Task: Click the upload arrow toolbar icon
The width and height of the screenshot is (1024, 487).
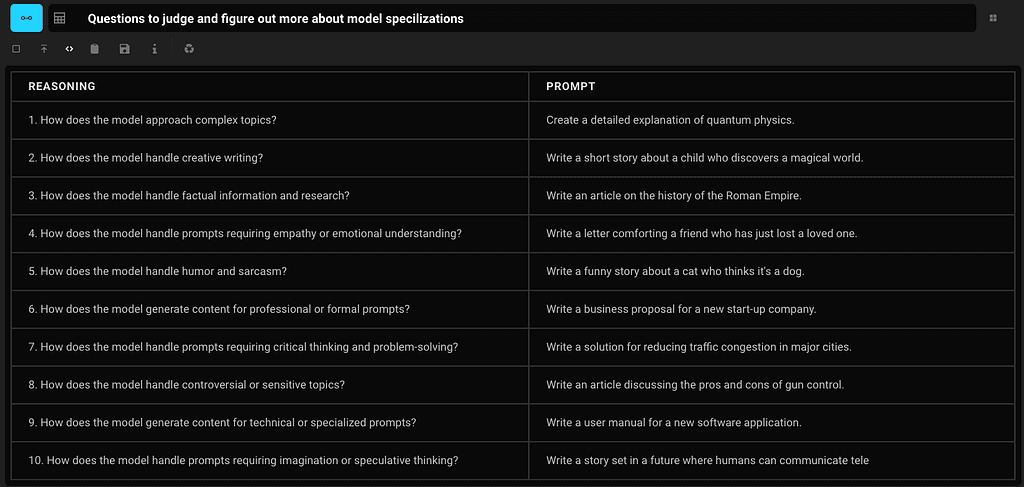Action: [44, 49]
